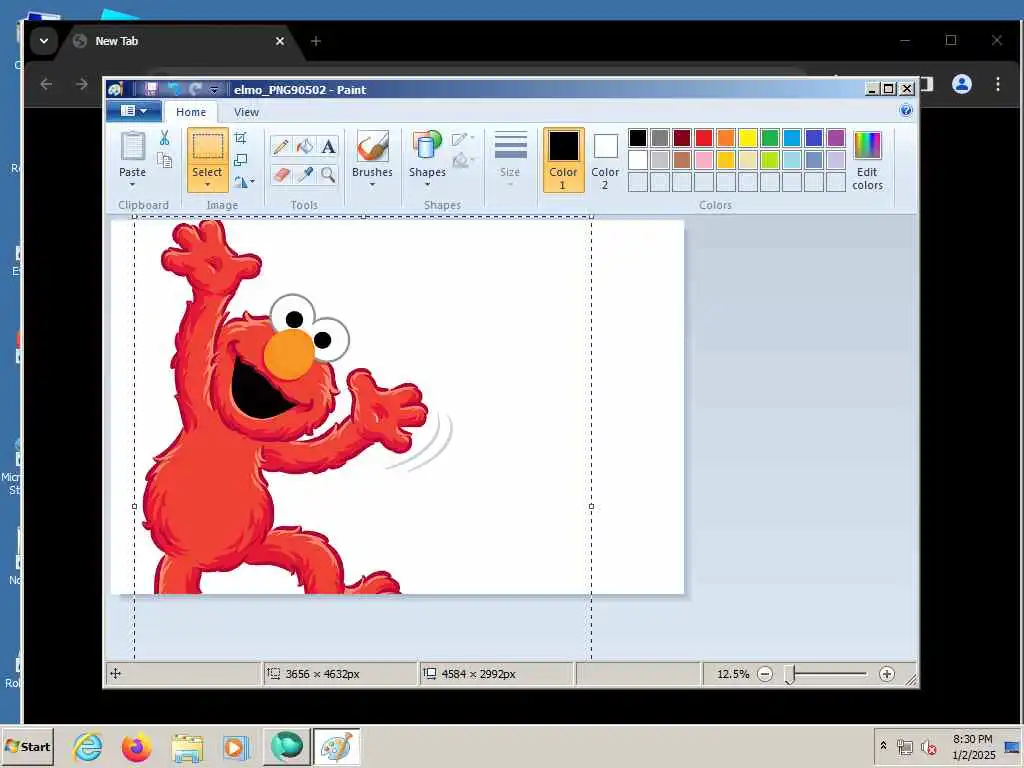Select Color 2 button

click(x=605, y=161)
